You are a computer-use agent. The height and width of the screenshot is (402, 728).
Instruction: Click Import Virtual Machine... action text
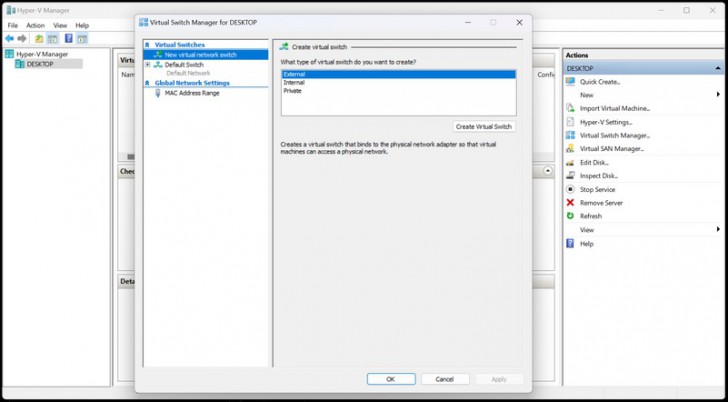point(615,108)
